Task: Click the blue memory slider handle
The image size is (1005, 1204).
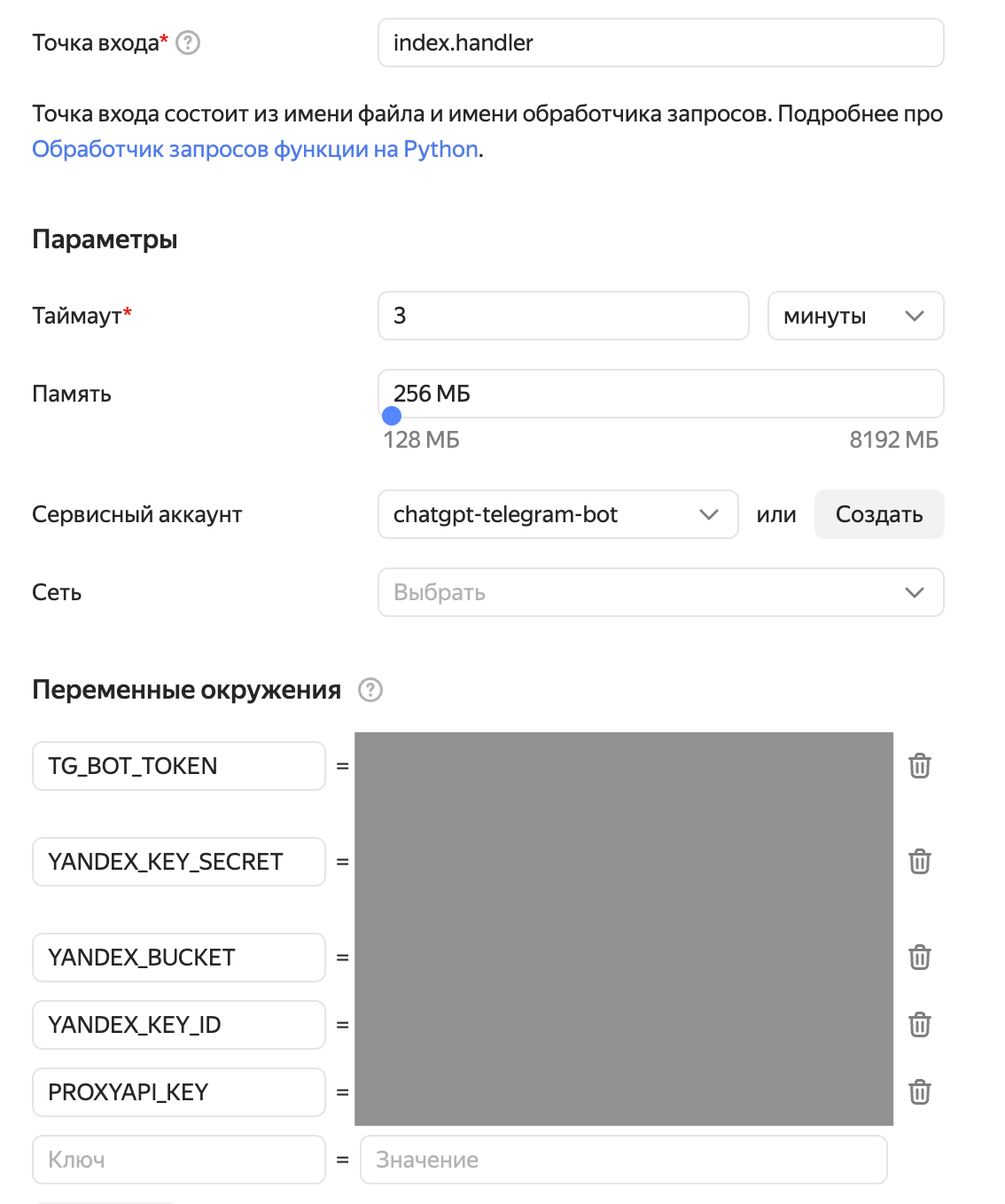Action: pyautogui.click(x=393, y=415)
